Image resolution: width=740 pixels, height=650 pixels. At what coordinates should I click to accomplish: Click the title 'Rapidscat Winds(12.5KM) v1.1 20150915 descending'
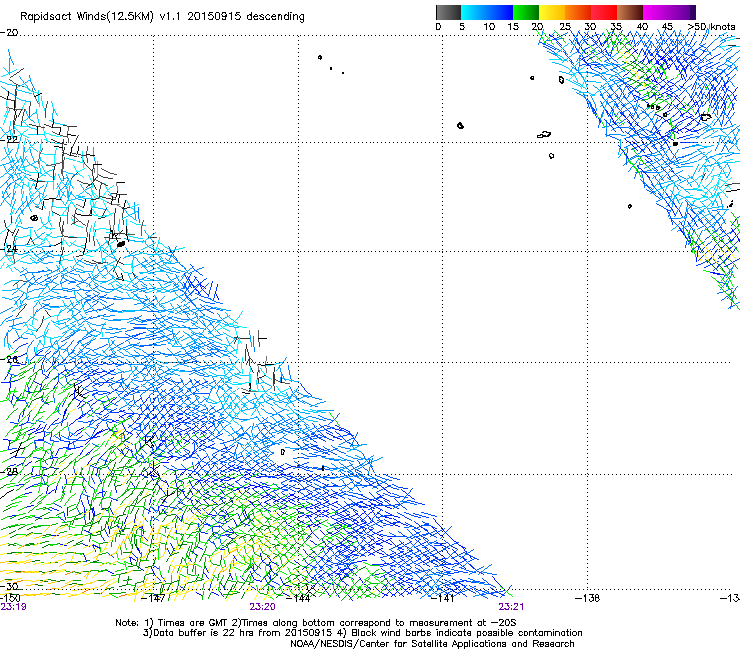(x=162, y=17)
